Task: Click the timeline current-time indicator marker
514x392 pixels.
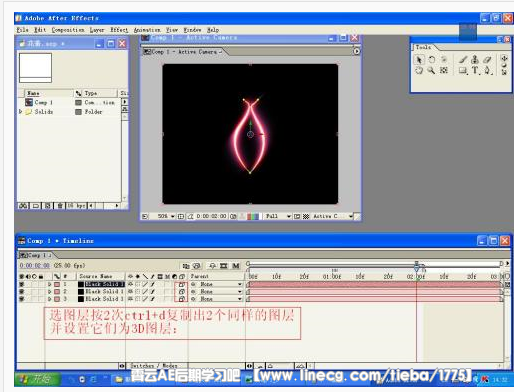Action: [x=417, y=267]
